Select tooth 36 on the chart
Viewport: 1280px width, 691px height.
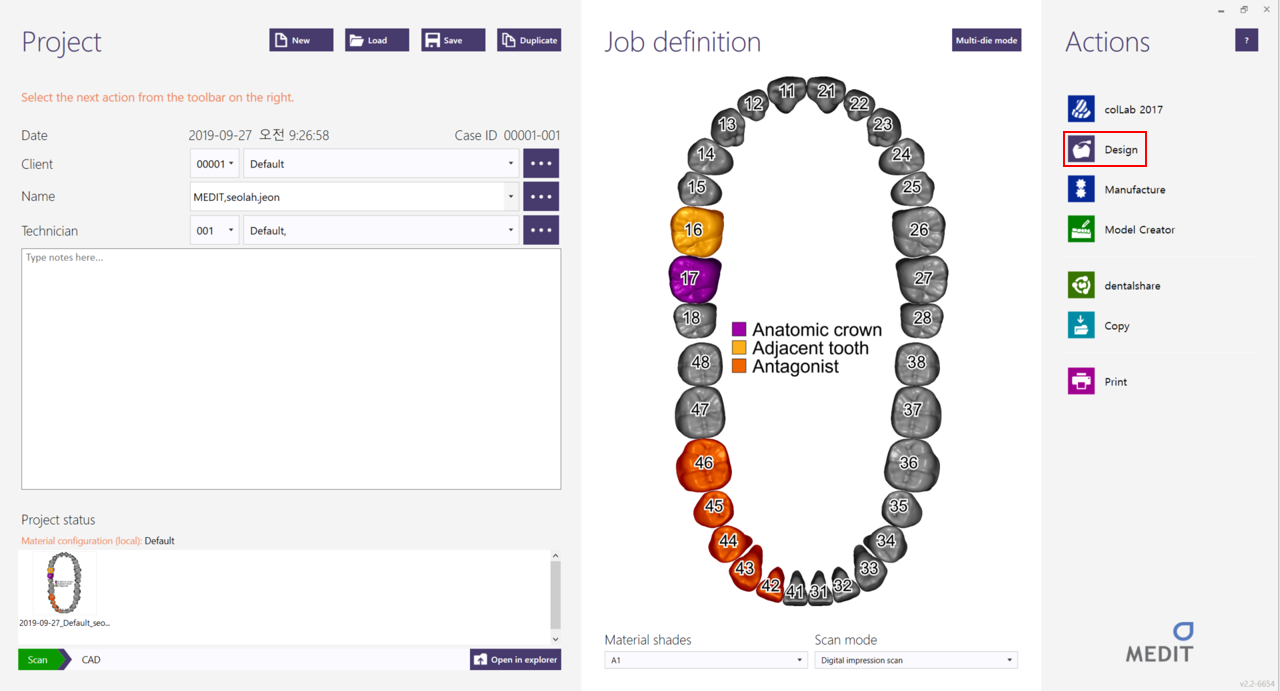point(910,463)
